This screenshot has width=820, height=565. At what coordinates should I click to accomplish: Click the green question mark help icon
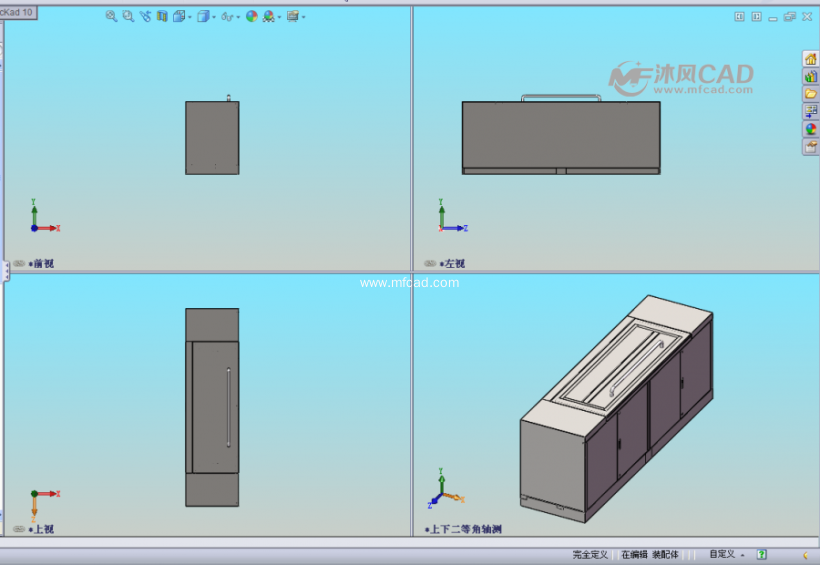click(762, 555)
